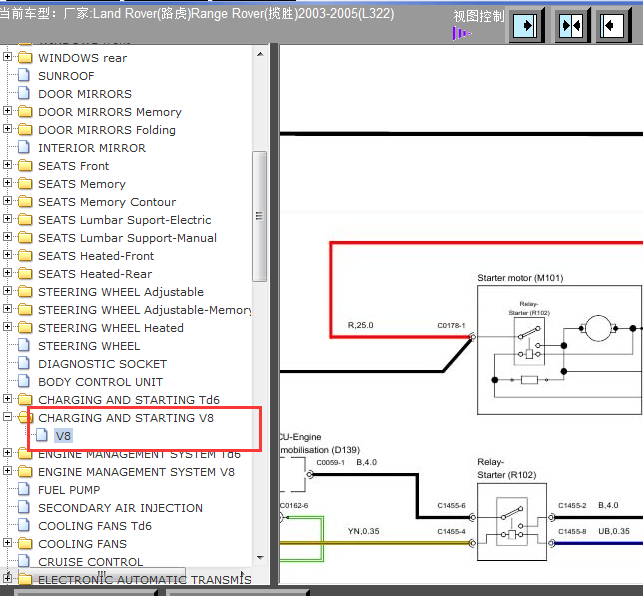Select INTERIOR MIRROR page icon

pos(24,147)
